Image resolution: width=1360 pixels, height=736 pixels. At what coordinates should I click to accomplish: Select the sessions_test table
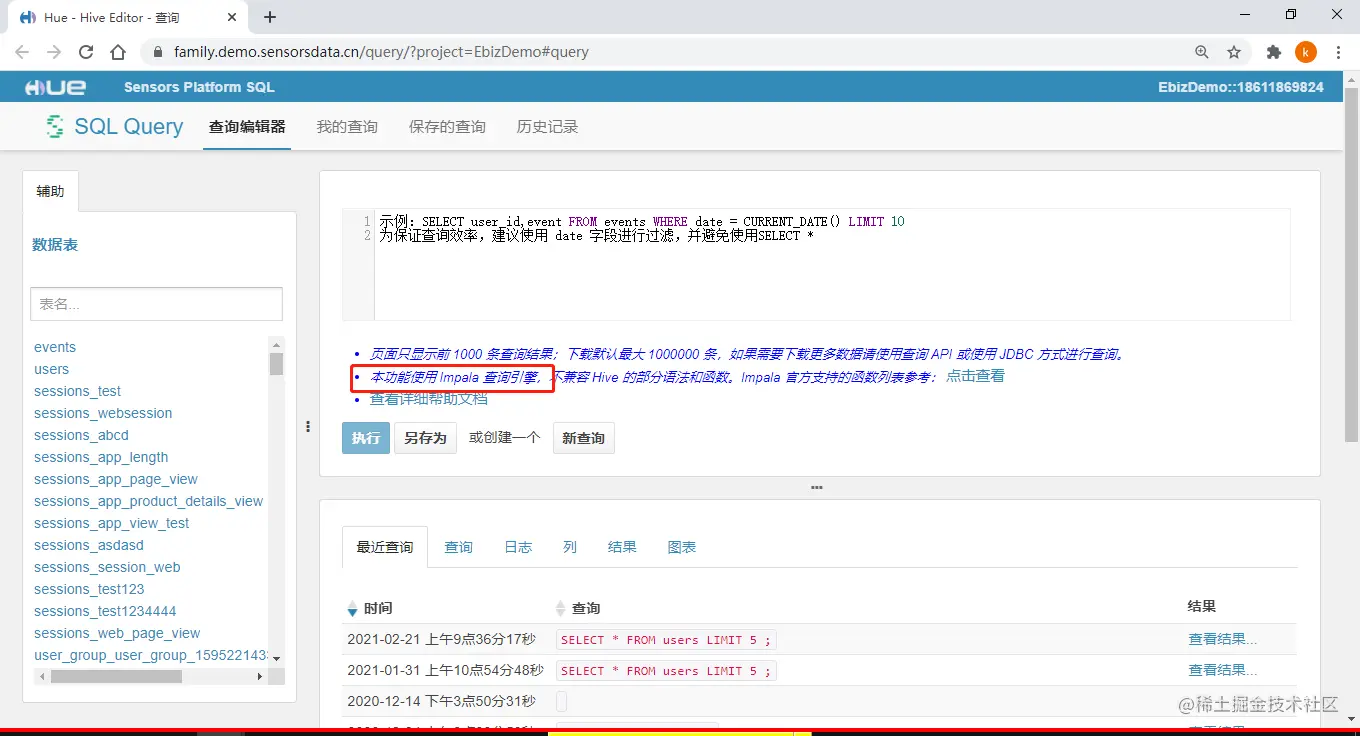[78, 391]
